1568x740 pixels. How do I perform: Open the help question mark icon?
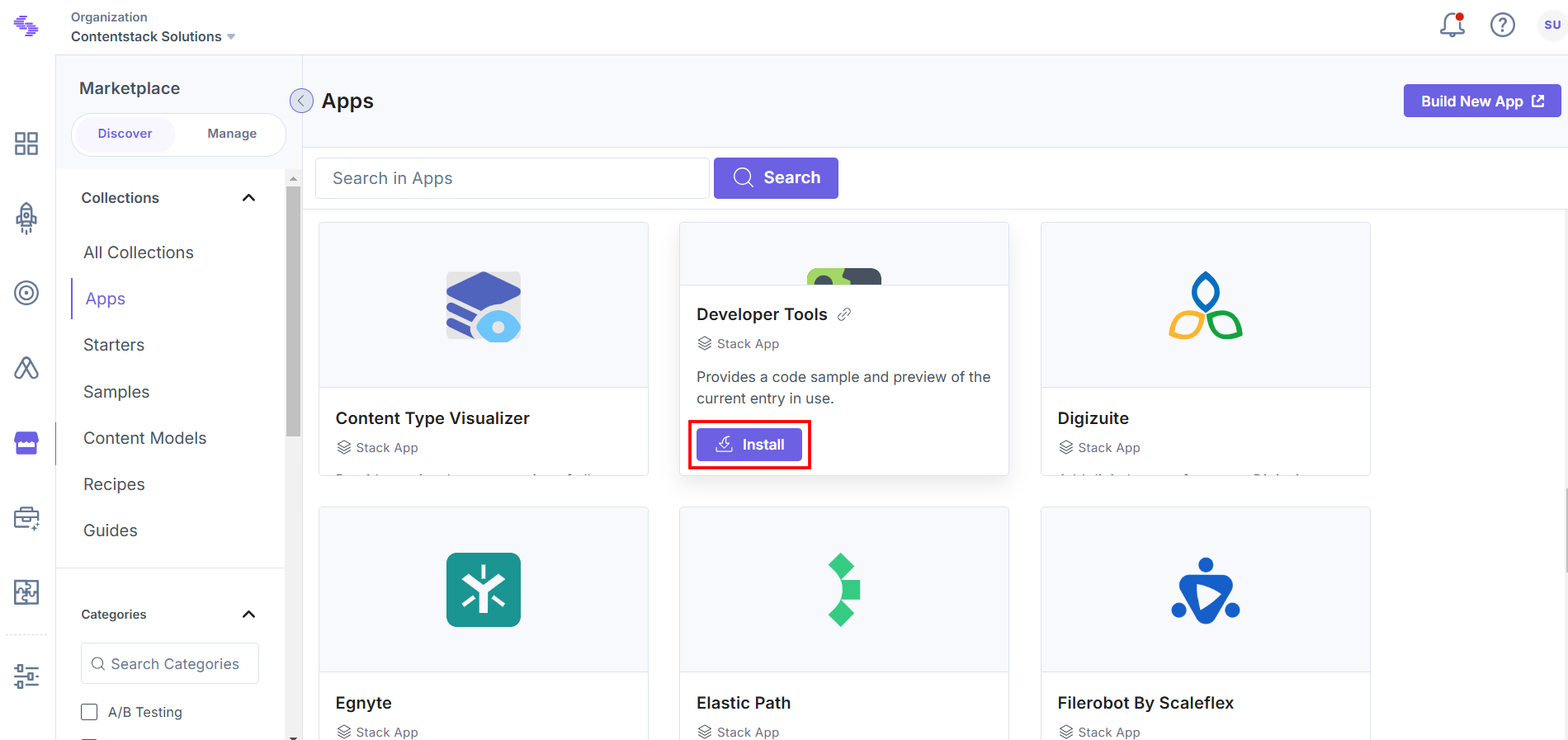point(1503,25)
